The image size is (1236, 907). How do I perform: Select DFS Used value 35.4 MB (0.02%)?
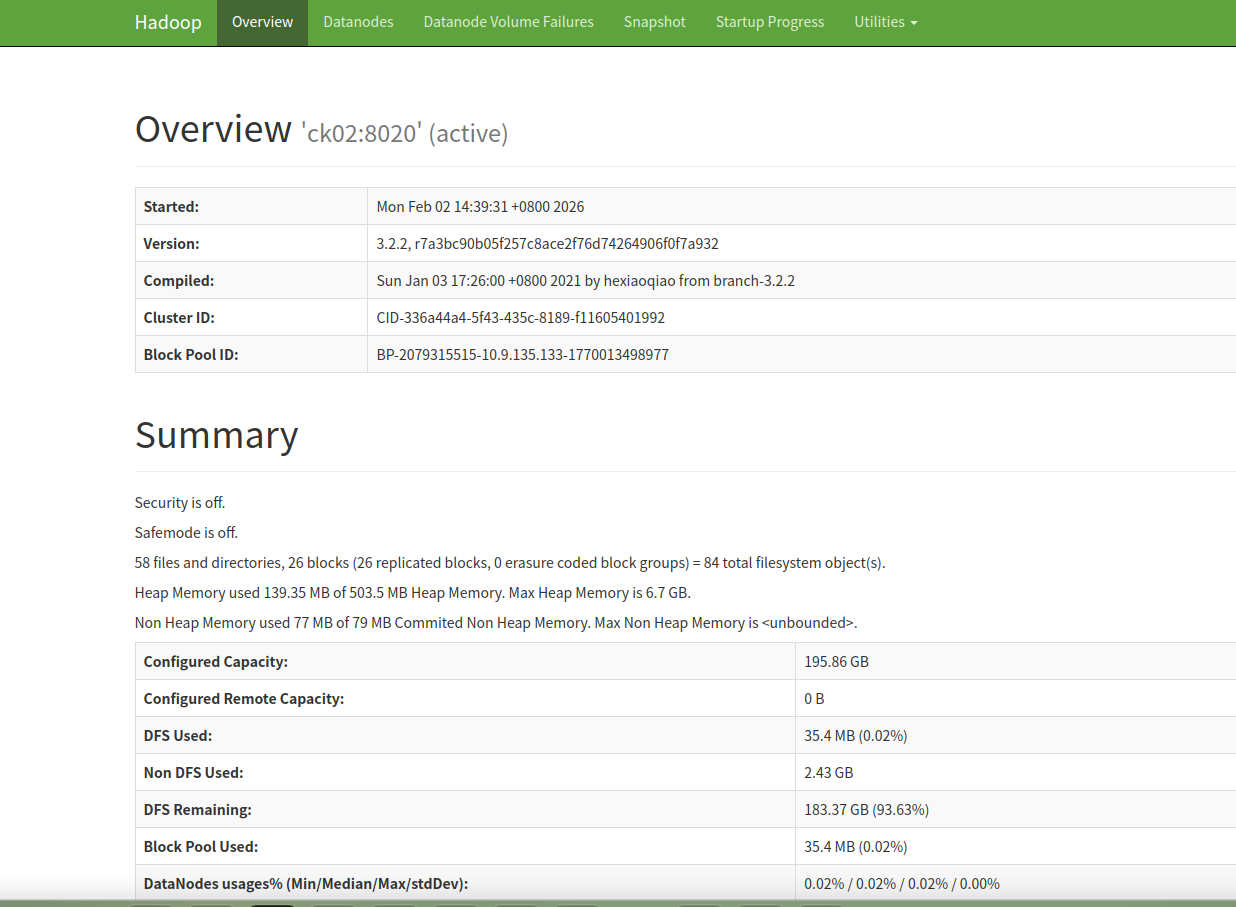pos(856,736)
